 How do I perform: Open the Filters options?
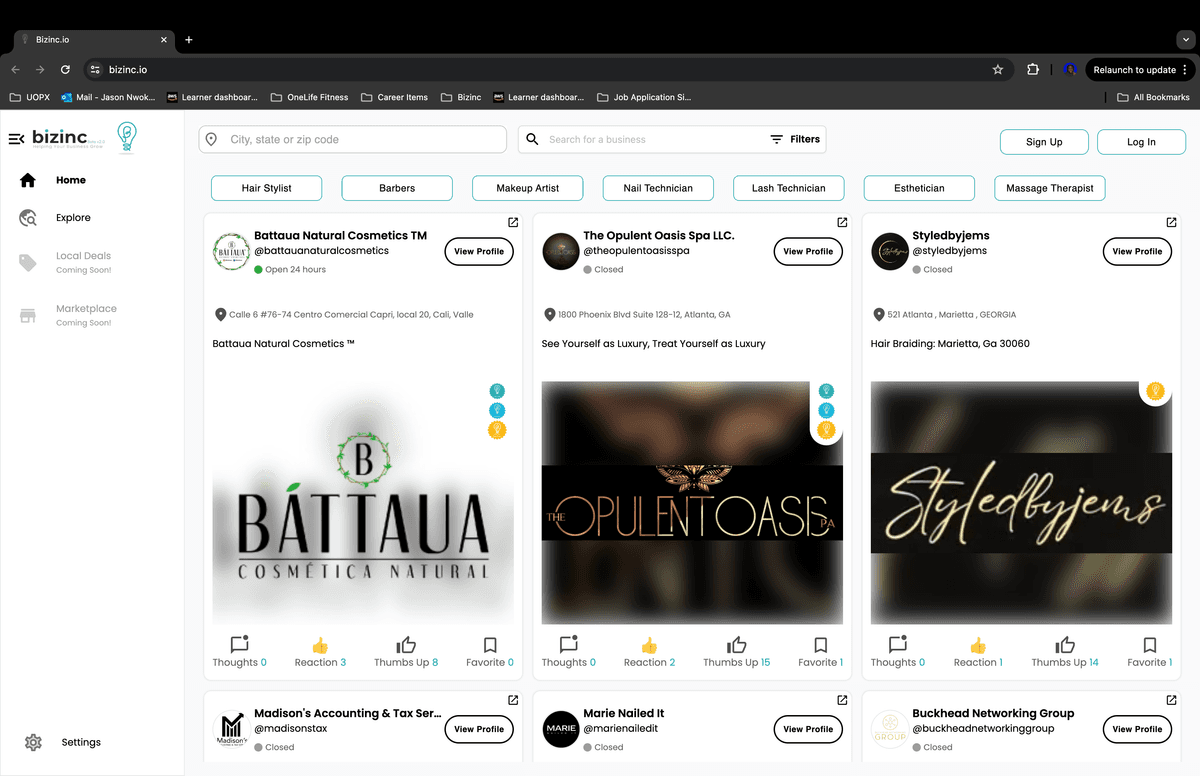pyautogui.click(x=795, y=139)
